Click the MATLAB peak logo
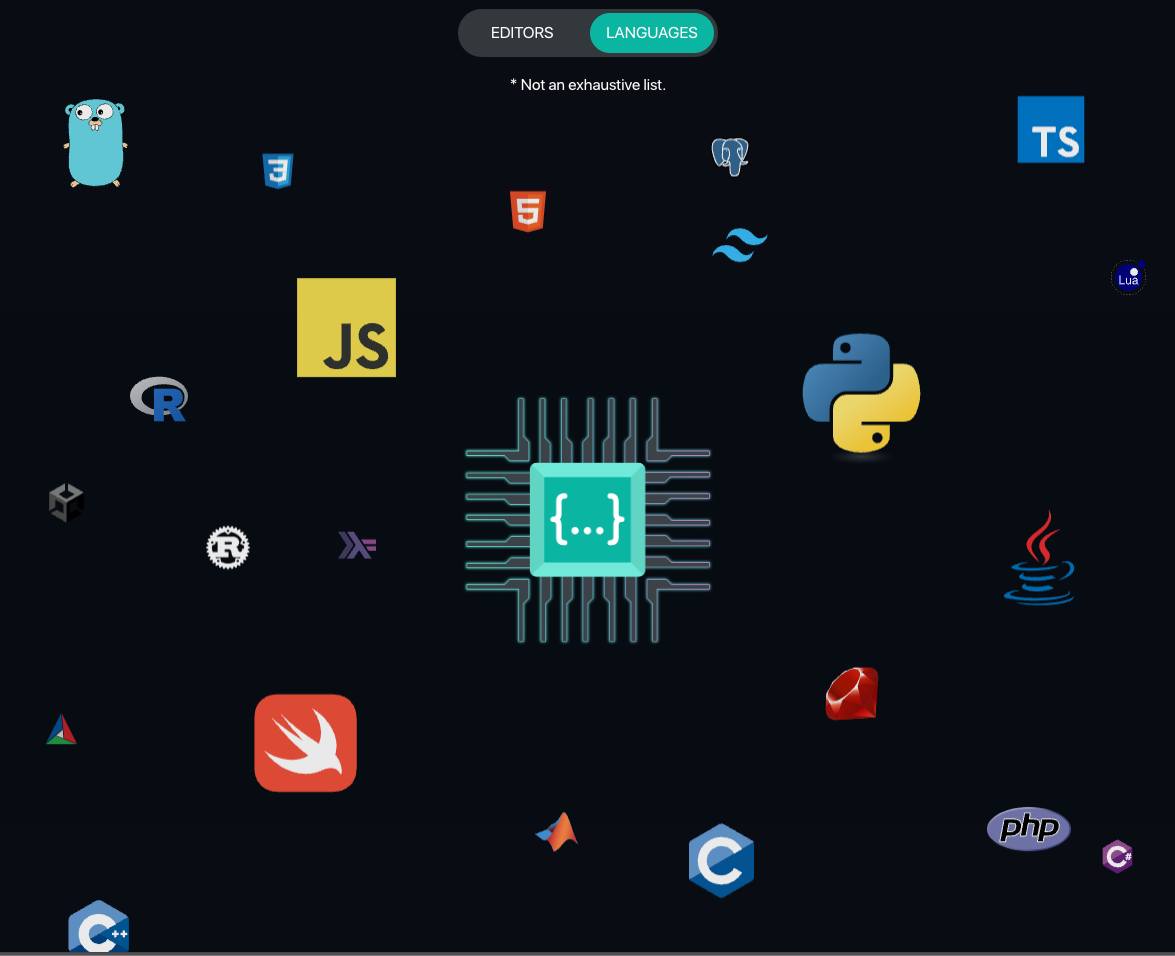The width and height of the screenshot is (1175, 956). (x=557, y=832)
